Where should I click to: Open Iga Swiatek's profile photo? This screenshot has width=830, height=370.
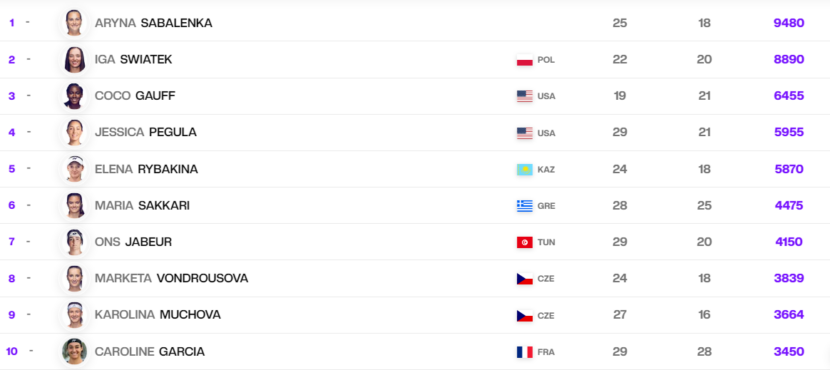[x=74, y=59]
